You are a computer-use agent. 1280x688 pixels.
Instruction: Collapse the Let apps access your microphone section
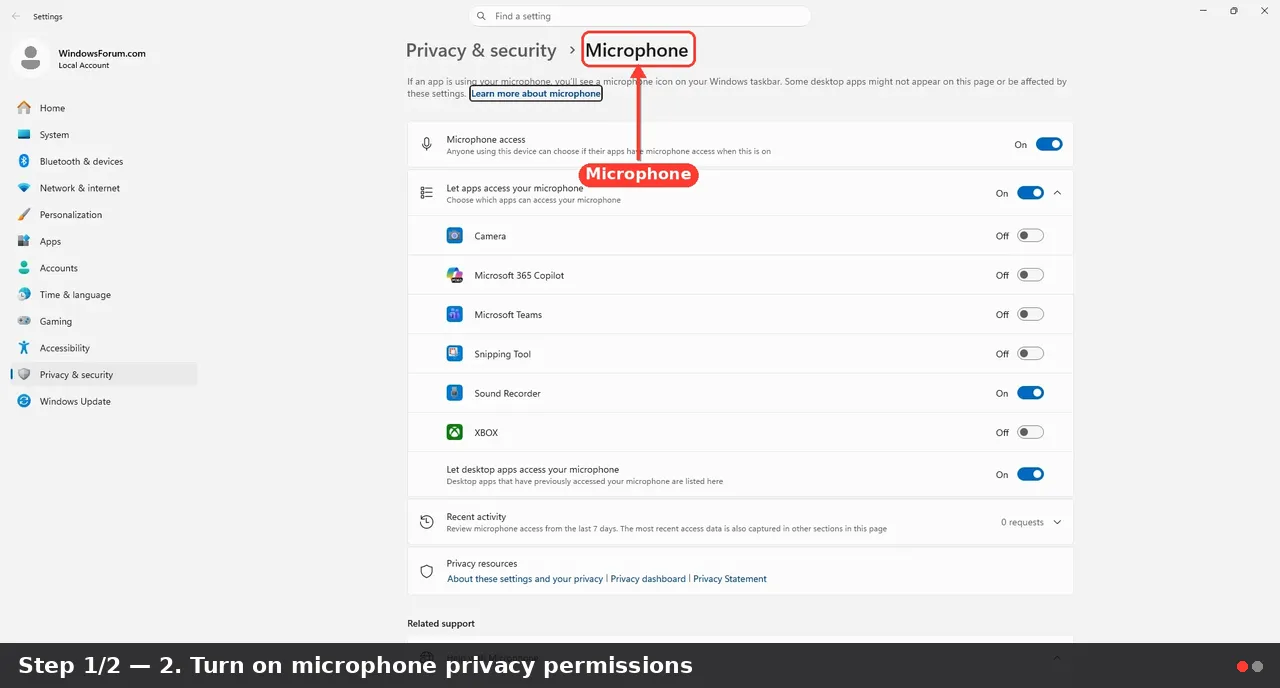[x=1058, y=193]
